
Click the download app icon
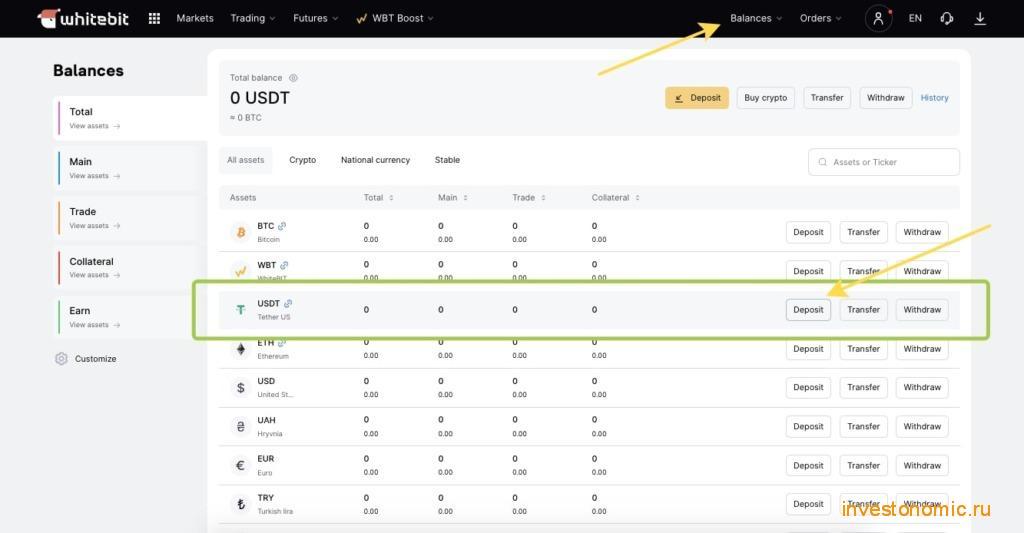coord(980,18)
